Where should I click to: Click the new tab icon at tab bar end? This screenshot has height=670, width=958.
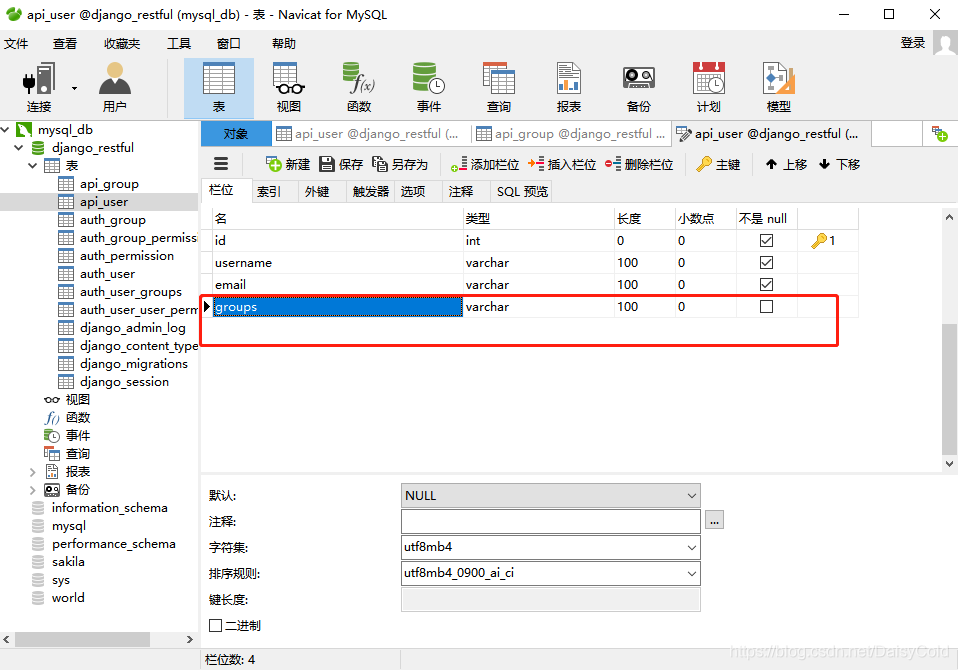tap(940, 134)
